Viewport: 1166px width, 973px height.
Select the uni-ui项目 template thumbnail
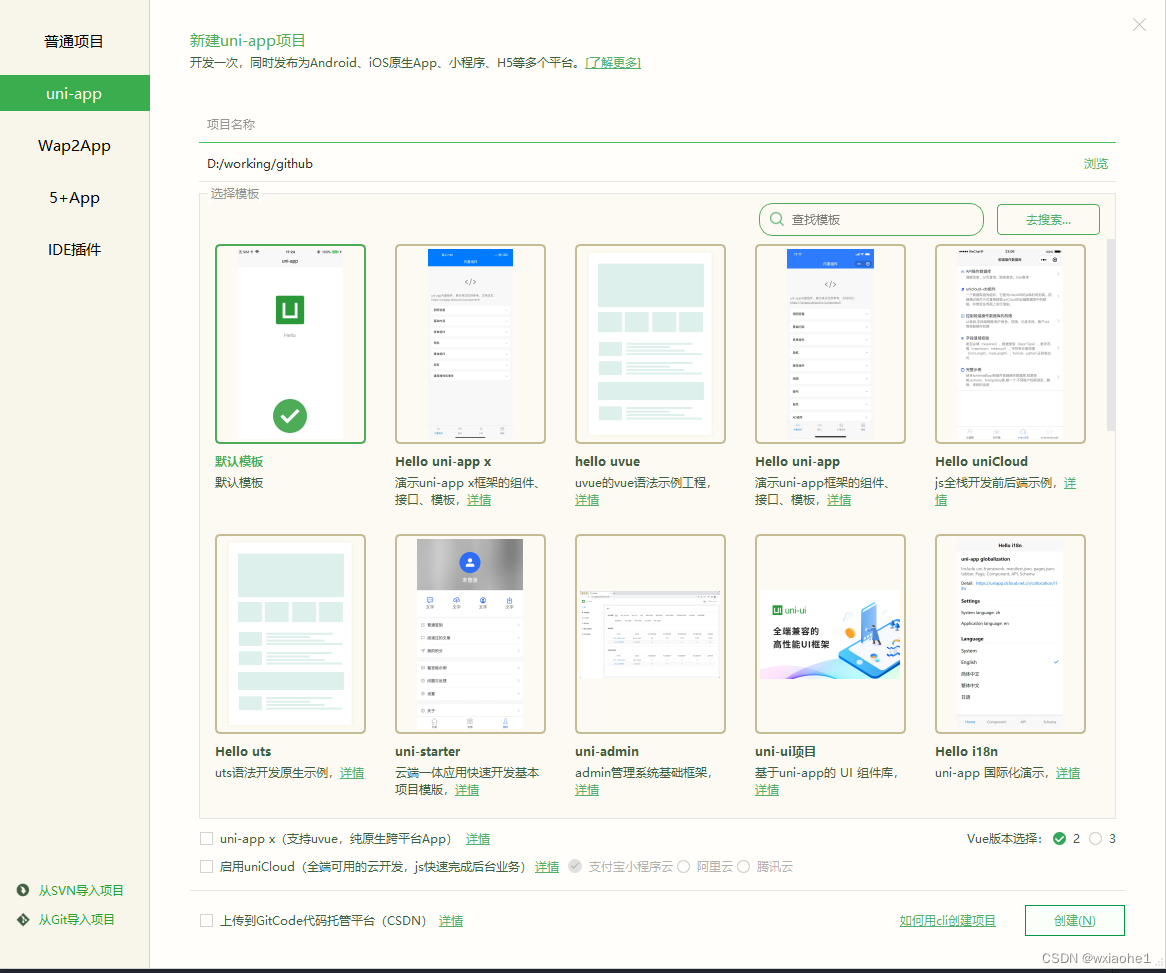tap(830, 634)
